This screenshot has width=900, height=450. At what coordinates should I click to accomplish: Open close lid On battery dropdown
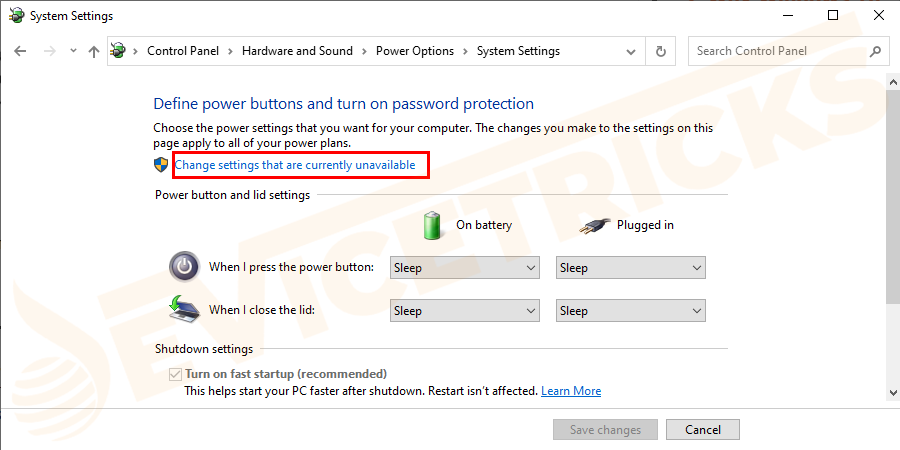pos(464,310)
